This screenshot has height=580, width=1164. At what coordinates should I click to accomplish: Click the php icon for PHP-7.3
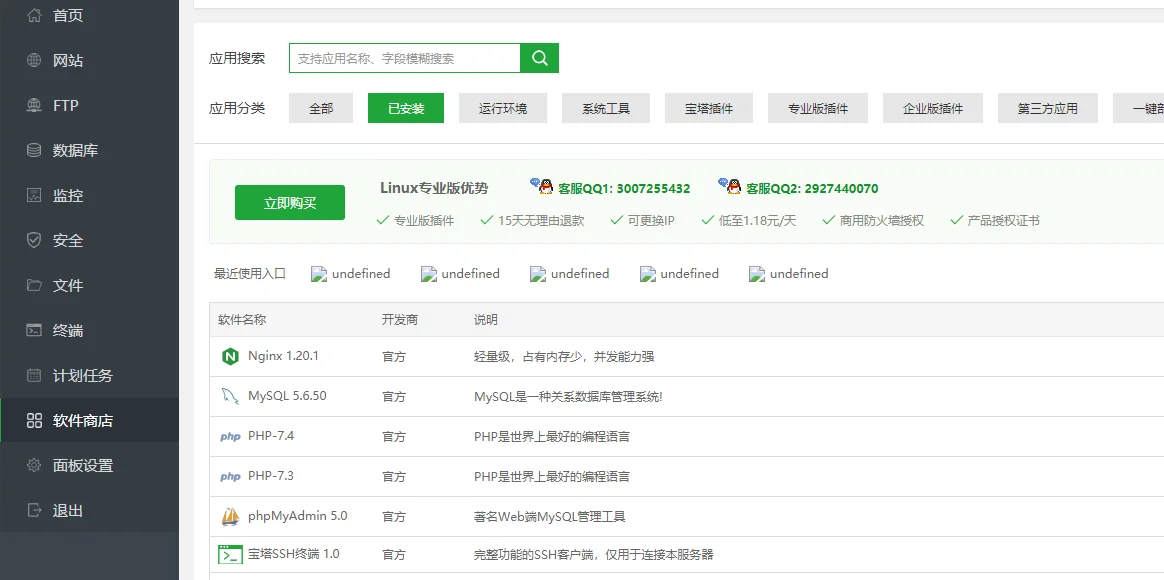(230, 477)
